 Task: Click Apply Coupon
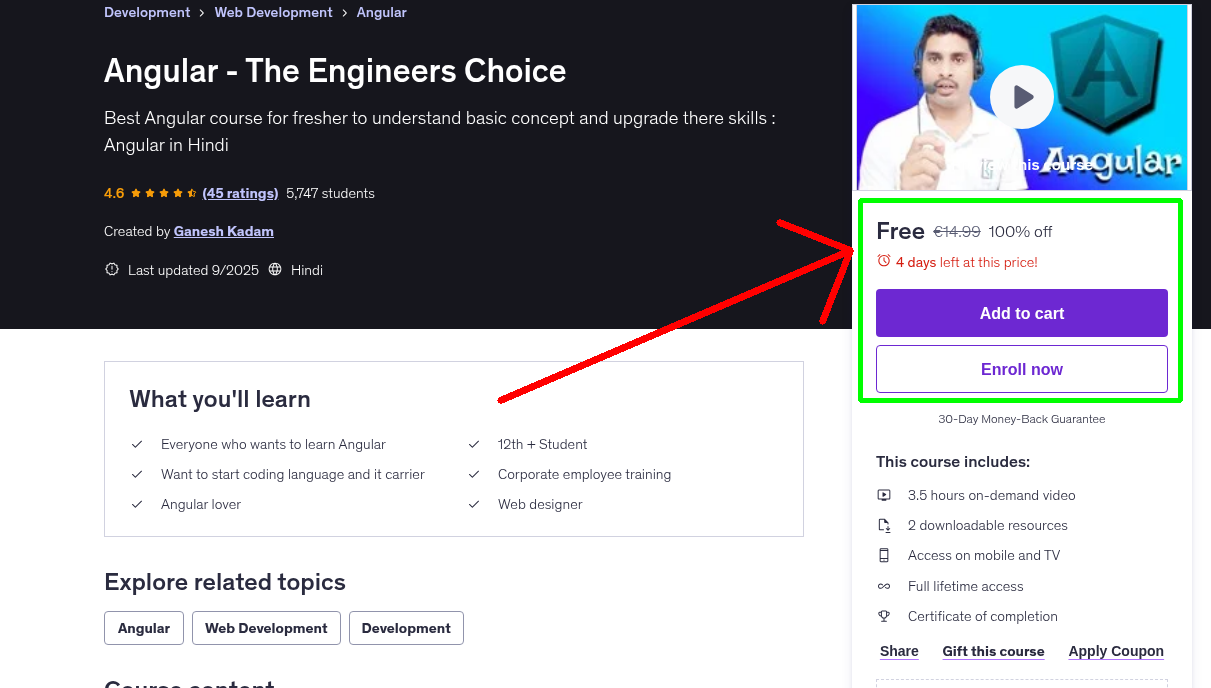pos(1116,651)
